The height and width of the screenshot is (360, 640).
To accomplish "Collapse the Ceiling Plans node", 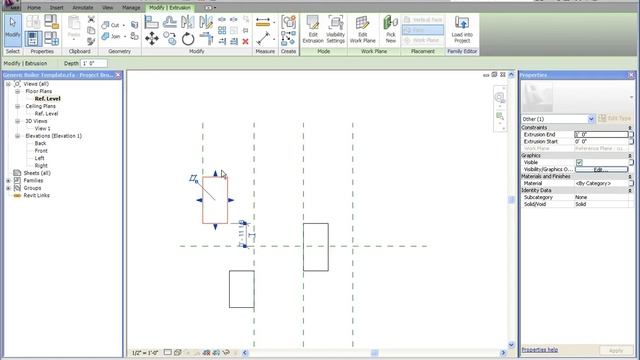I will tap(18, 106).
